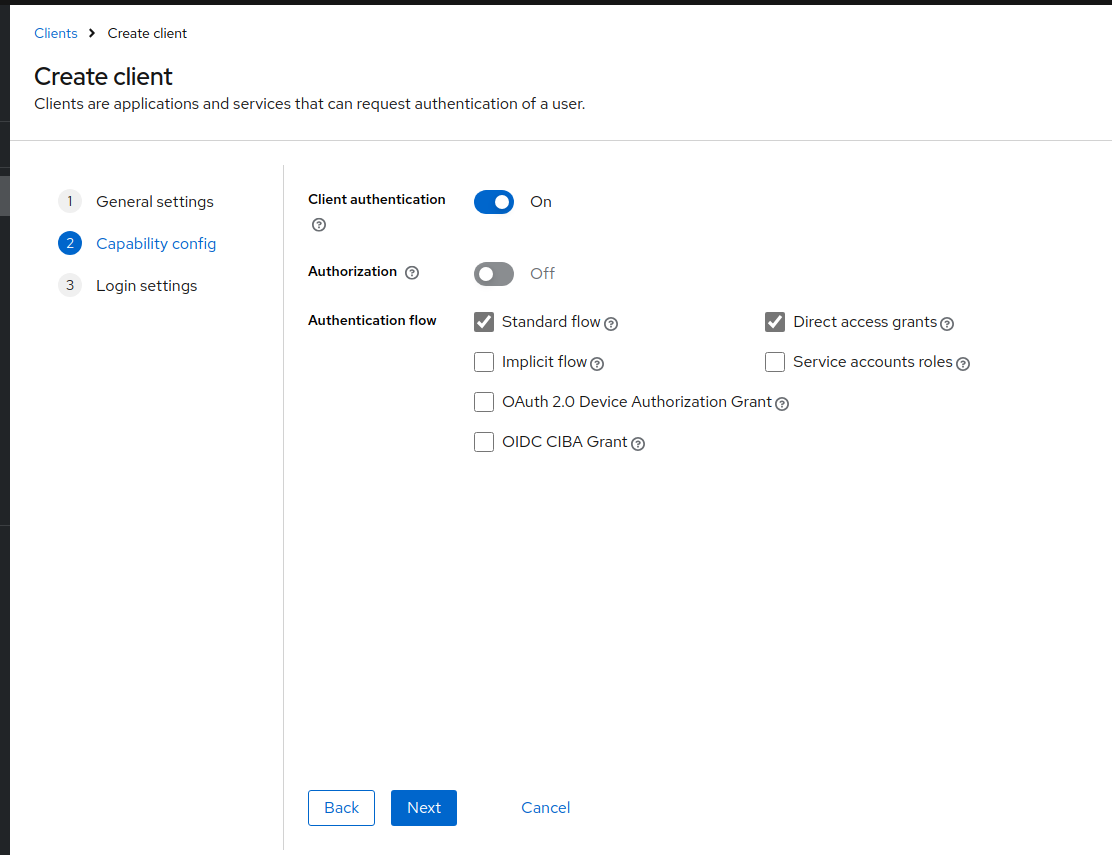Uncheck Direct access grants checkbox
The height and width of the screenshot is (855, 1112).
coord(775,322)
